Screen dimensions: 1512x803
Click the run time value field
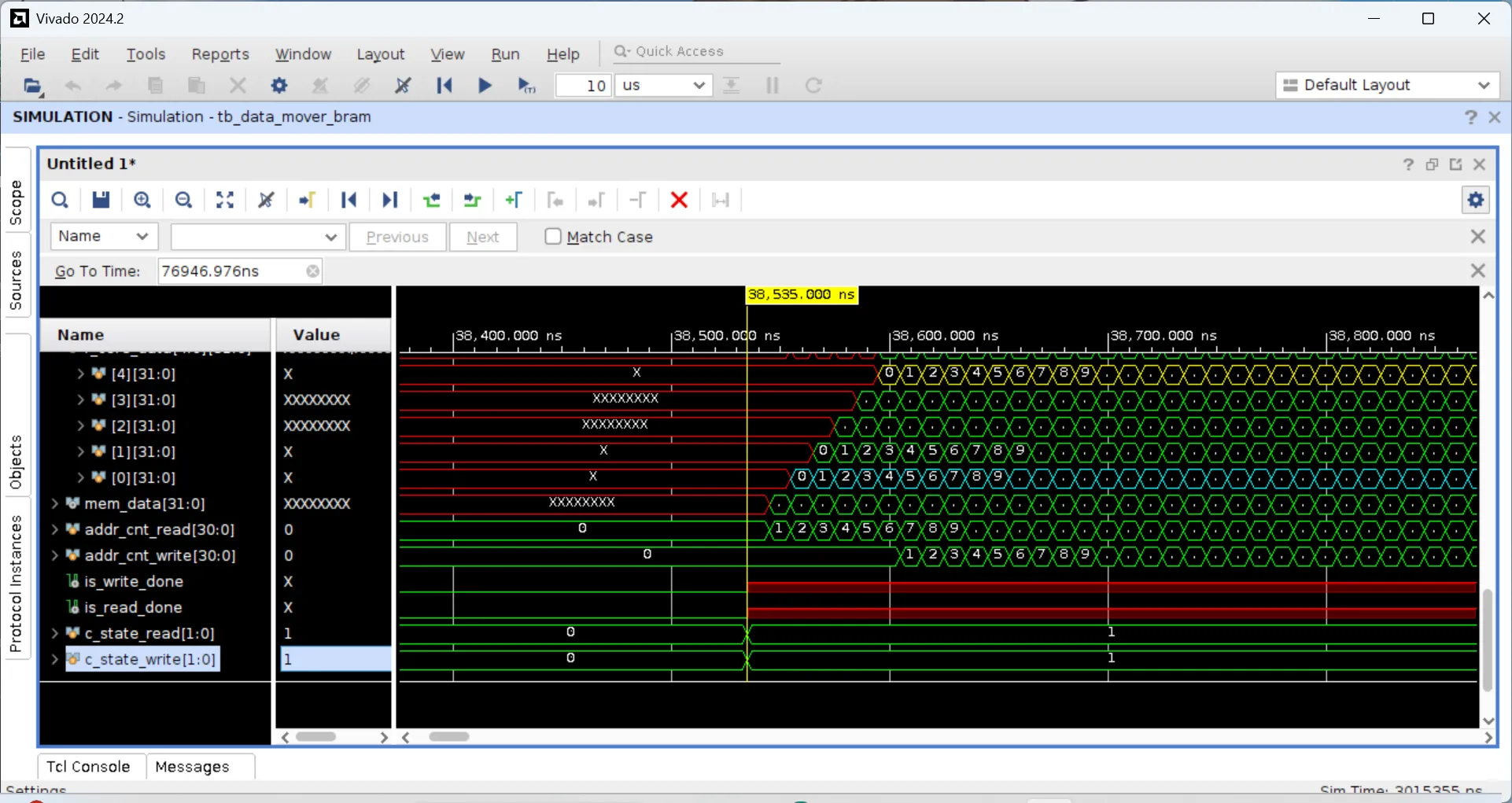point(584,86)
